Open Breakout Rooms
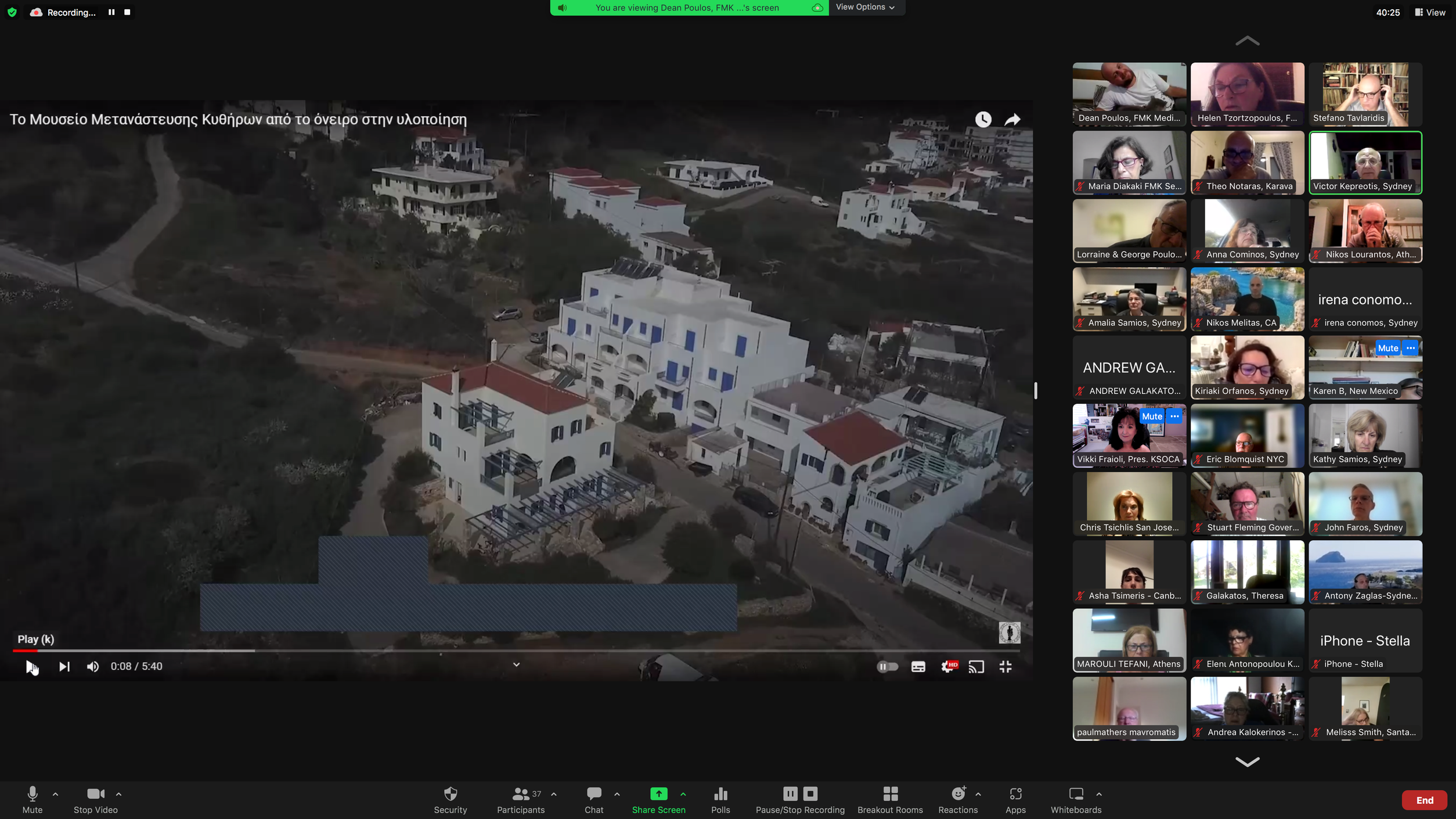Screen dimensions: 1456x819 (889, 799)
